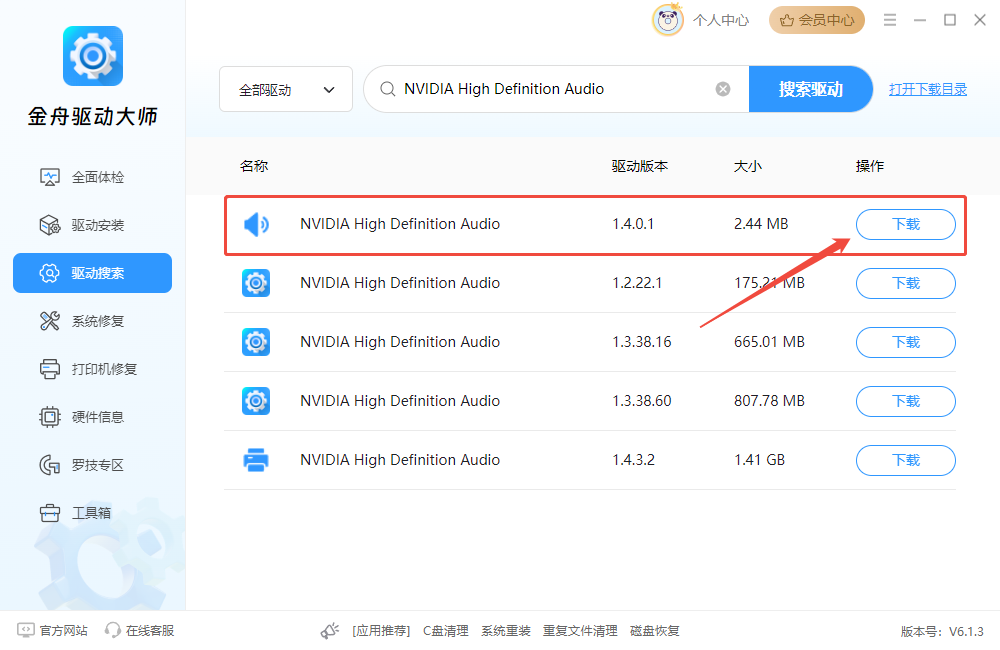
Task: Select driver name in 1.3.38.16 row
Action: (400, 342)
